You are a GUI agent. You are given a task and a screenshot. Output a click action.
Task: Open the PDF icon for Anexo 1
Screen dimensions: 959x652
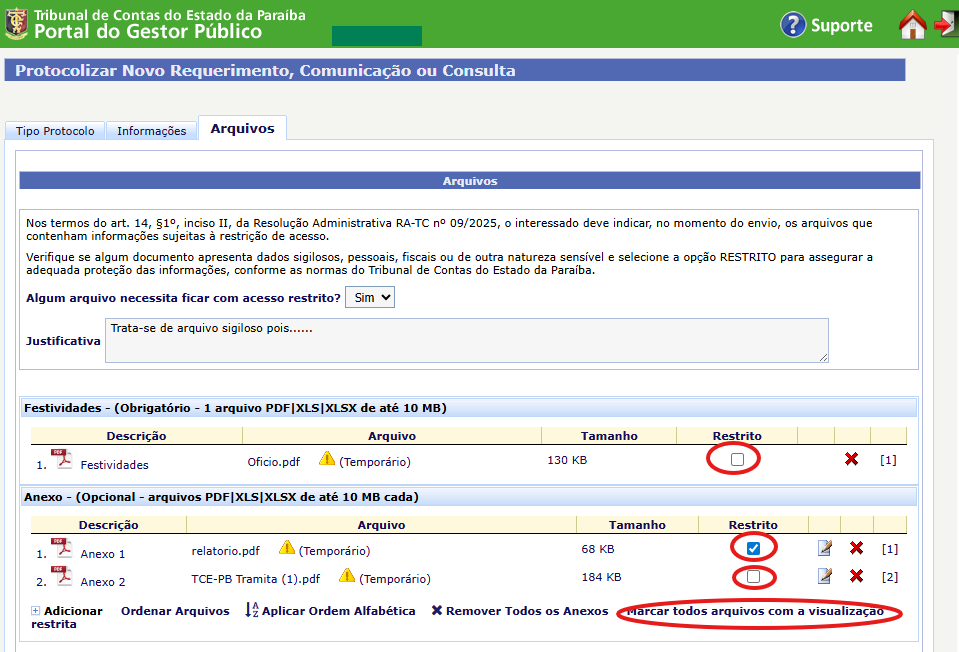coord(61,548)
